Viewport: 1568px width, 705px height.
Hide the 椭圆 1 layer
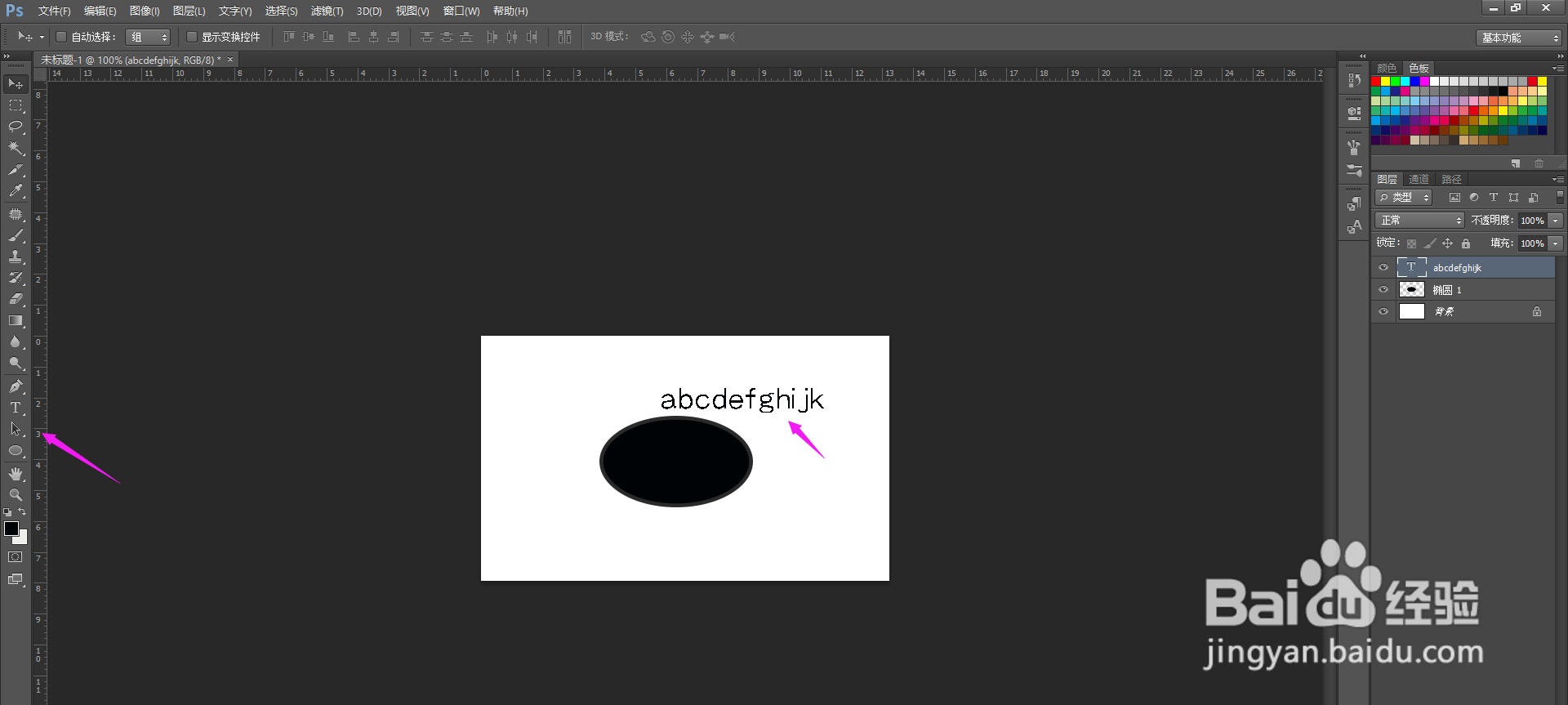pos(1383,289)
